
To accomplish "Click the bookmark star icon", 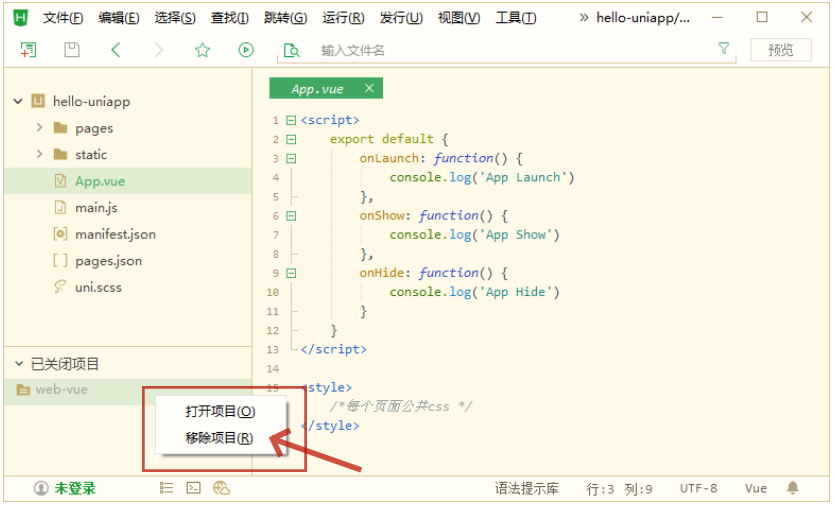I will 202,50.
